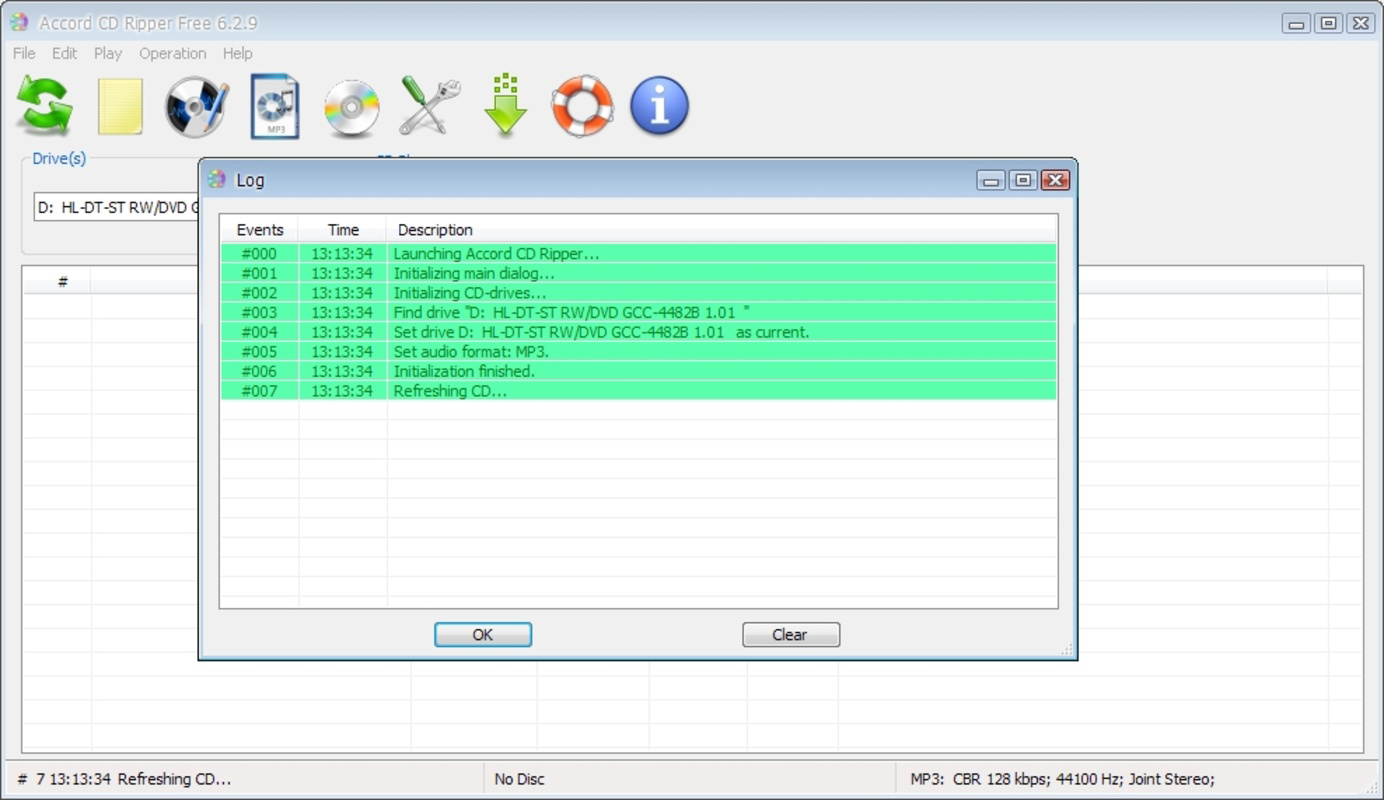Click event number #005 cell
The width and height of the screenshot is (1384, 800).
coord(260,351)
